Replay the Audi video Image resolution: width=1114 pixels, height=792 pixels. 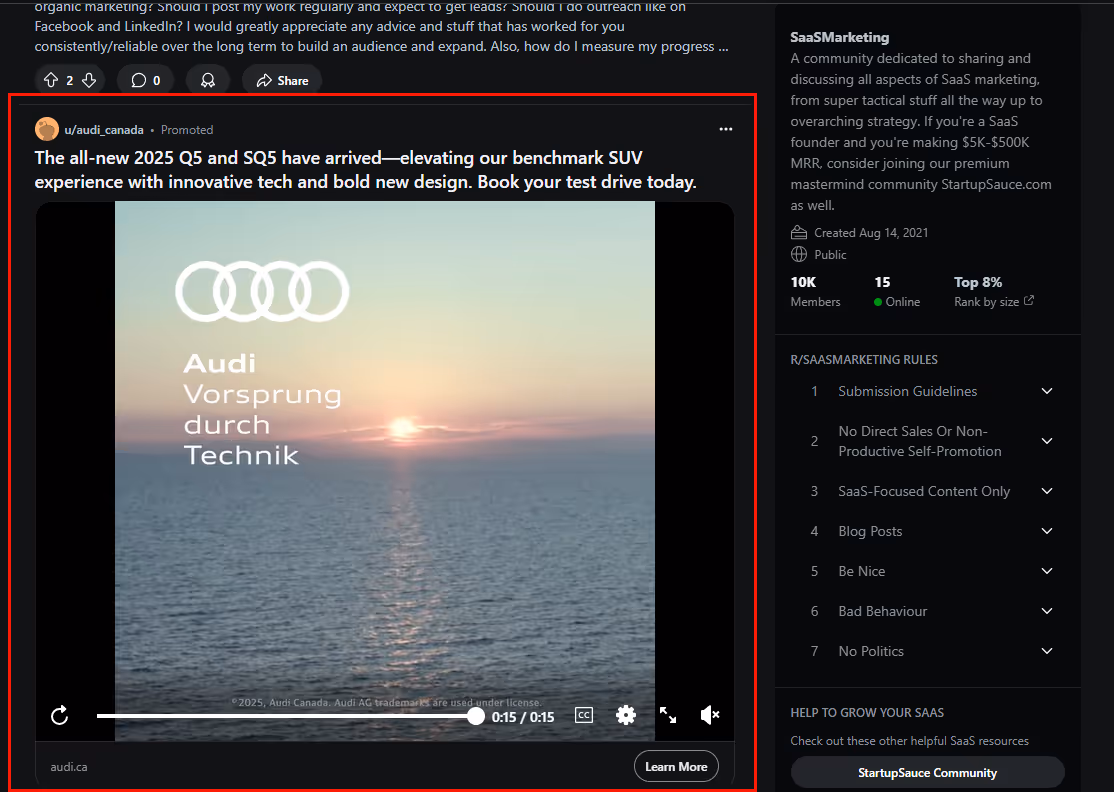(x=59, y=715)
